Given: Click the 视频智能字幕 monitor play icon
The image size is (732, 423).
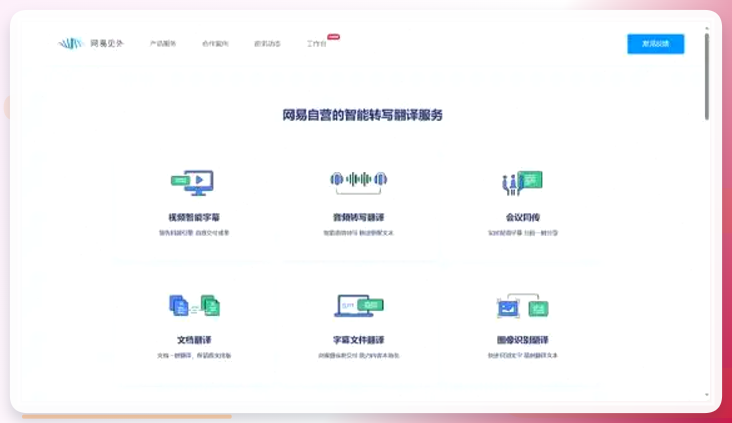Looking at the screenshot, I should click(192, 182).
